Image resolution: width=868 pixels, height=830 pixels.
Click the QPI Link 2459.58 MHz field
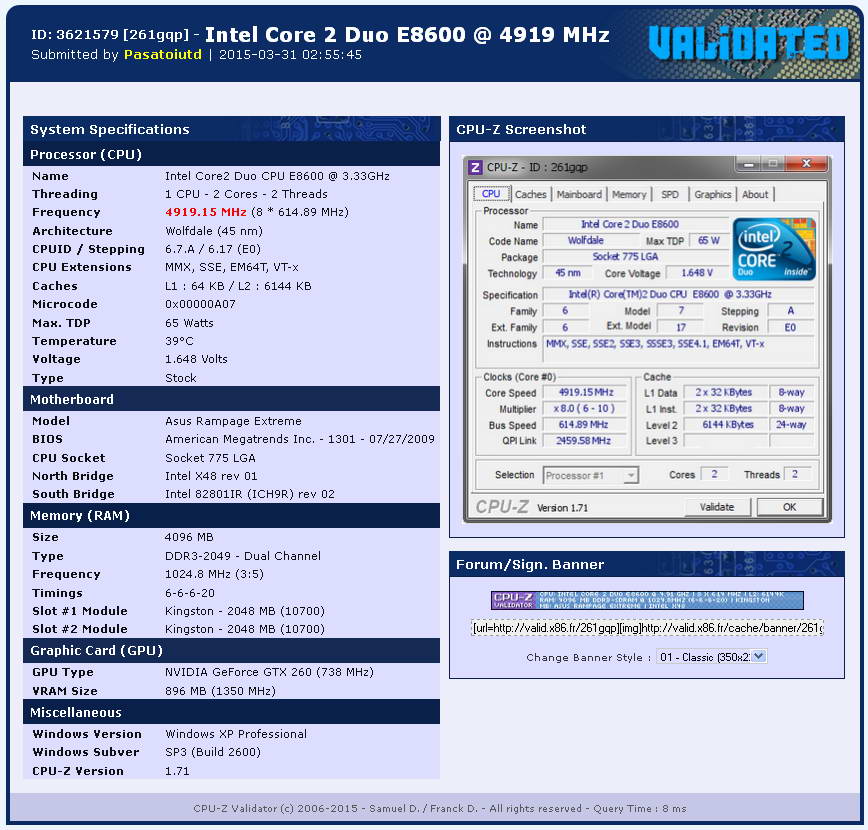coord(585,441)
